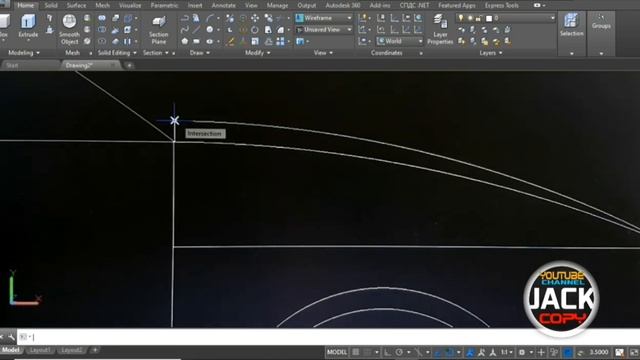Open the Unsaved View dropdown

point(324,30)
